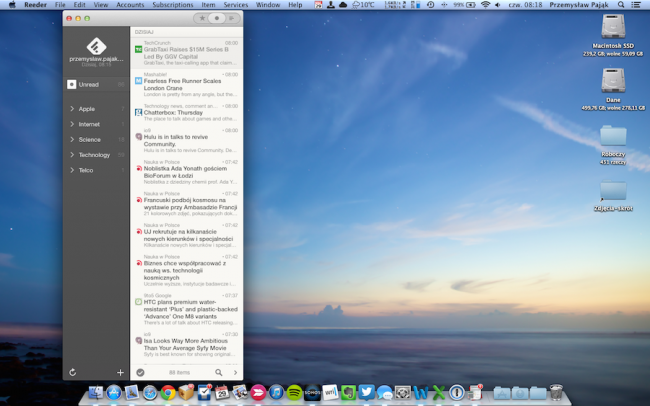
Task: Launch Microsoft Excel from the dock
Action: 439,392
